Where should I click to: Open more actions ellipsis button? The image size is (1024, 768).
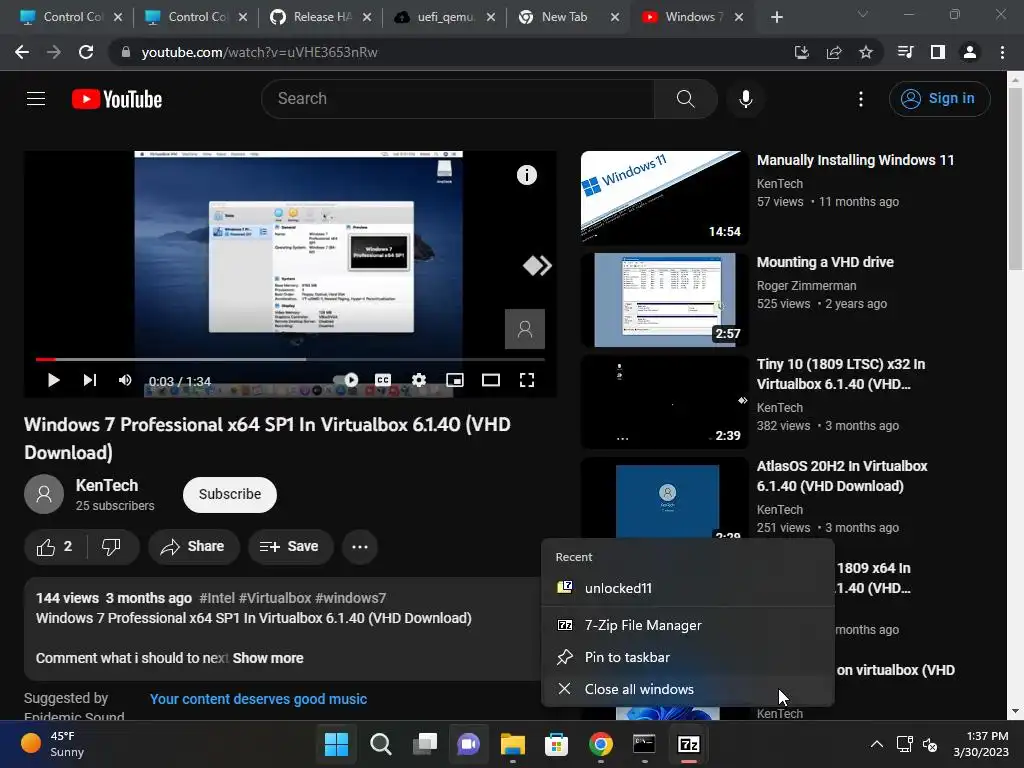tap(360, 547)
